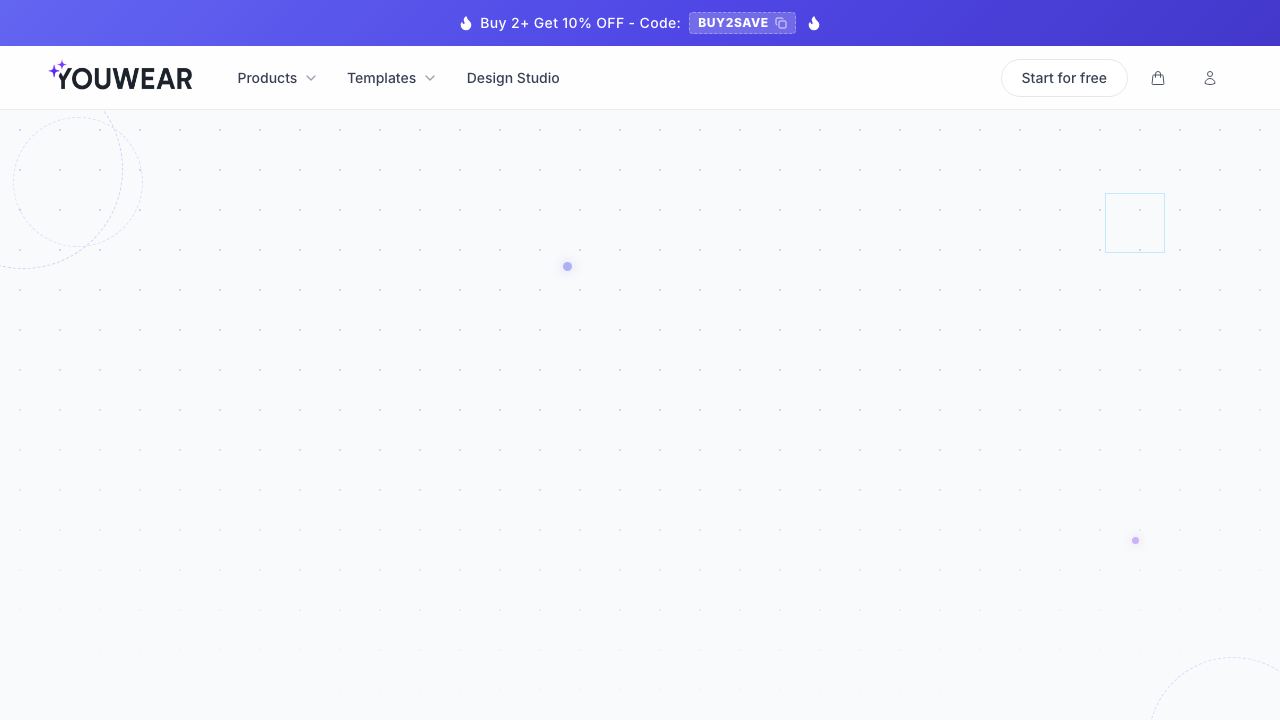
Task: Click the YOUWEAR logo
Action: (x=121, y=77)
